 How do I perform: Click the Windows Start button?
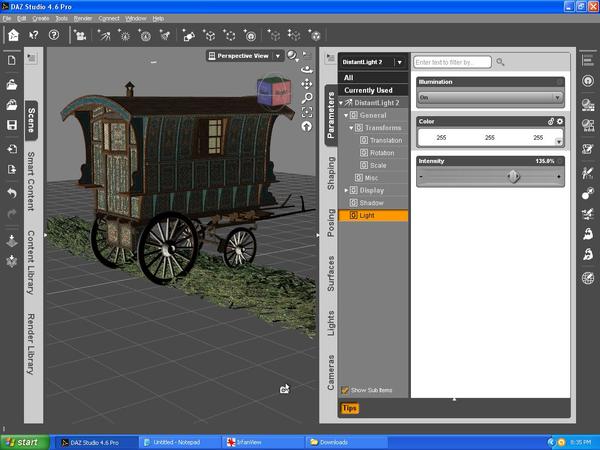pyautogui.click(x=25, y=442)
